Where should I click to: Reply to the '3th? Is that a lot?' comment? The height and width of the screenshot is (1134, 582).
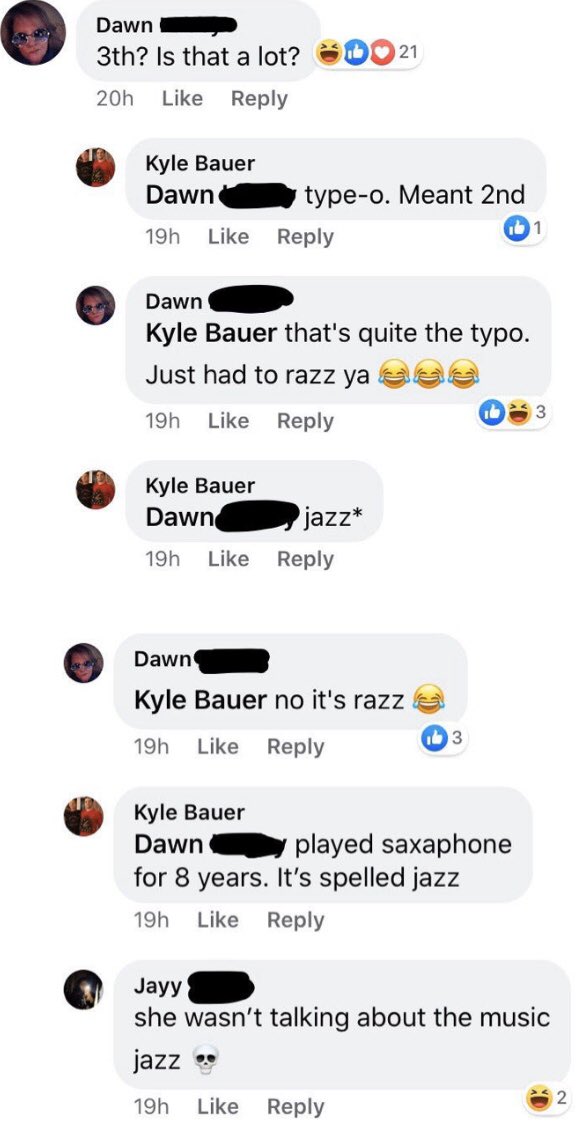pos(259,98)
